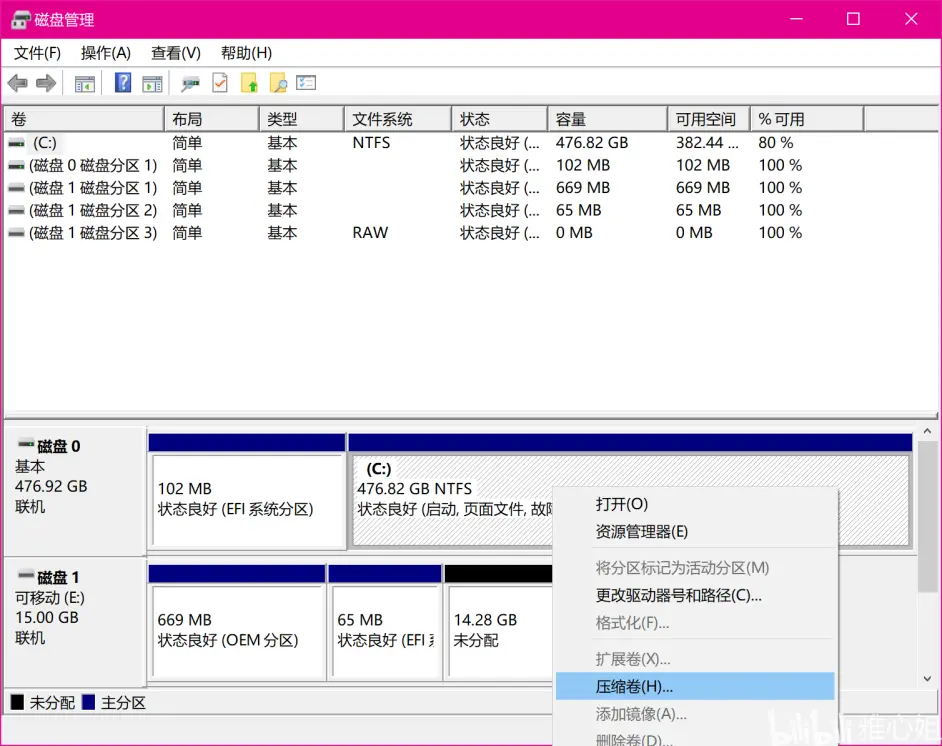This screenshot has width=942, height=746.
Task: Sort by the 可用空间 column header
Action: pos(709,119)
